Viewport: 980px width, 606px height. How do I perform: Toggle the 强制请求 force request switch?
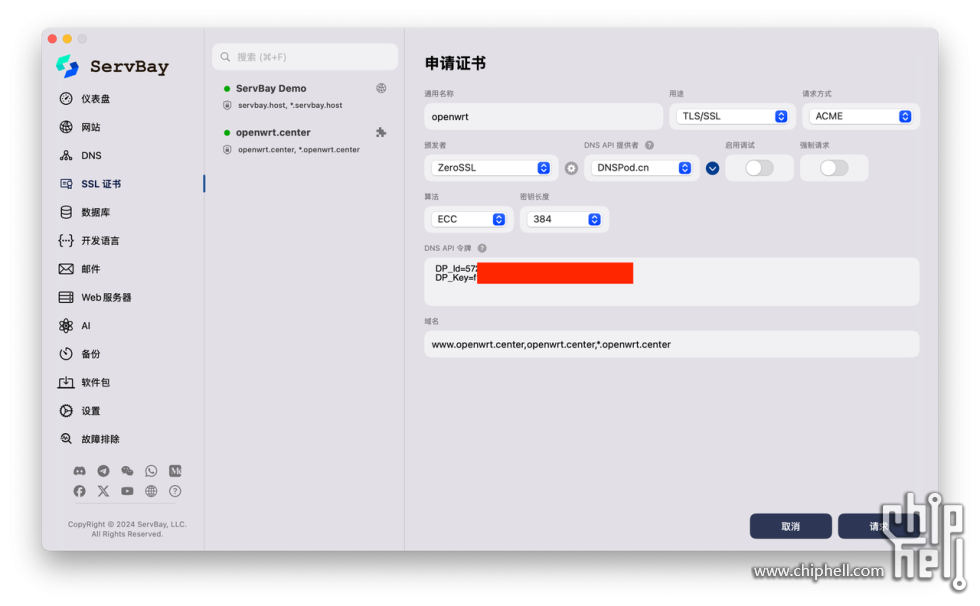[834, 168]
